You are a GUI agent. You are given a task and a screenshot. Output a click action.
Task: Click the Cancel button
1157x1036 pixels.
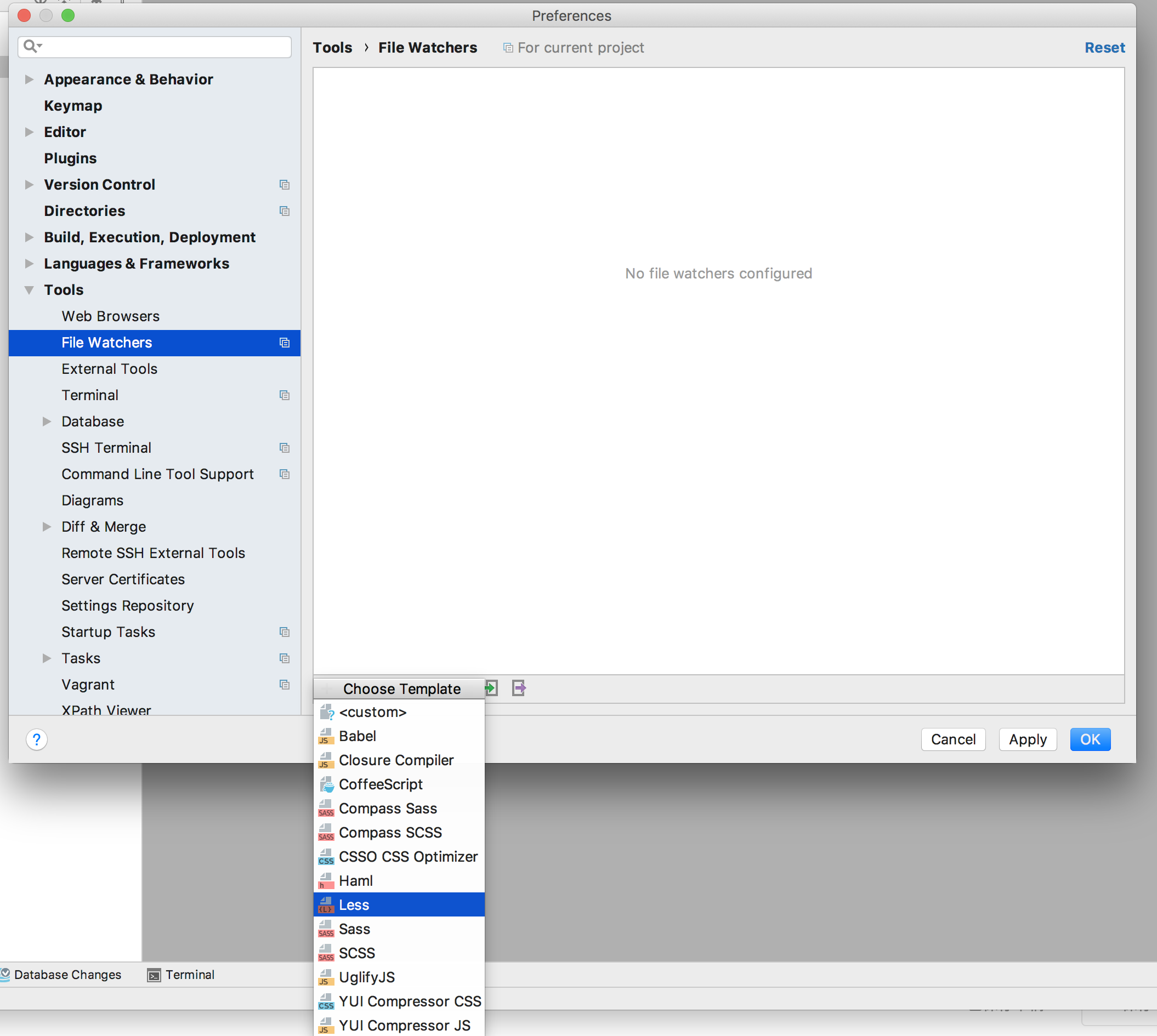coord(953,739)
